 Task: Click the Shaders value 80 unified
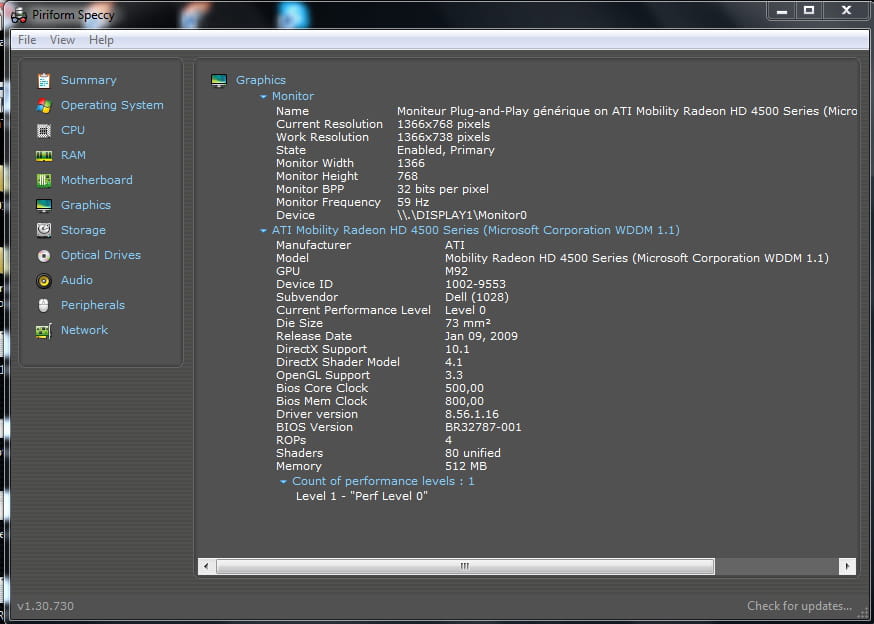[x=473, y=453]
